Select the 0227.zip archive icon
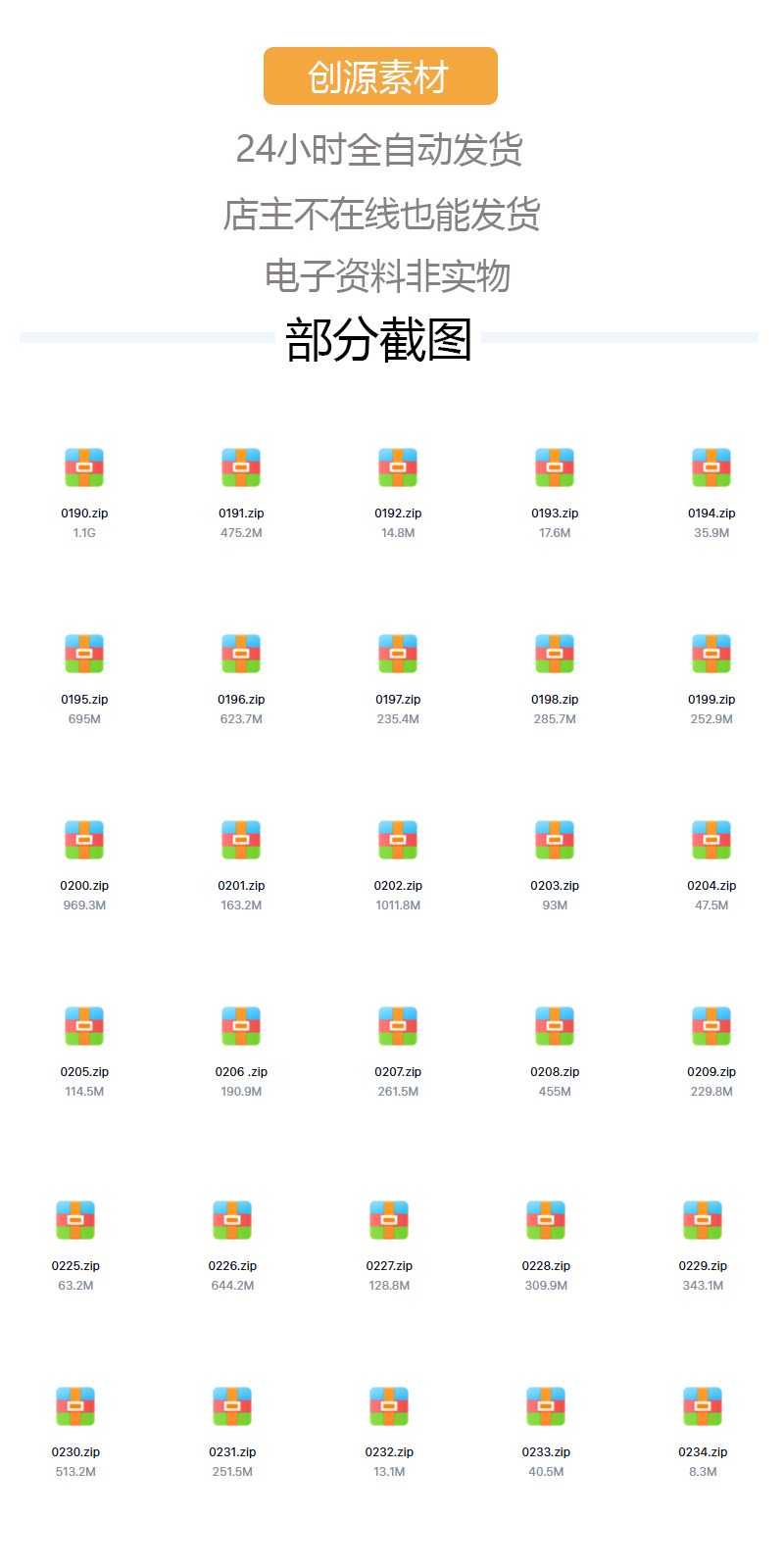 (x=389, y=1220)
